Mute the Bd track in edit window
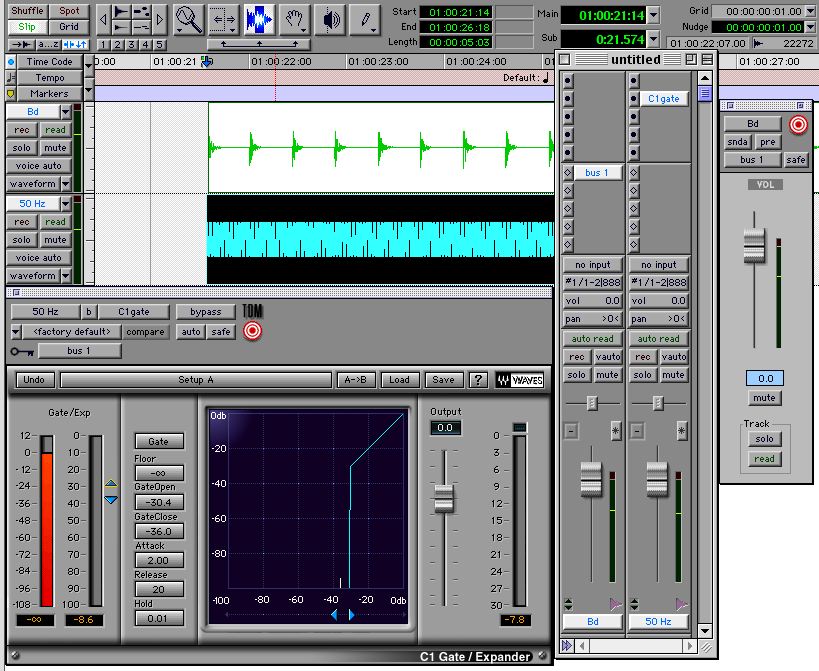 tap(55, 148)
